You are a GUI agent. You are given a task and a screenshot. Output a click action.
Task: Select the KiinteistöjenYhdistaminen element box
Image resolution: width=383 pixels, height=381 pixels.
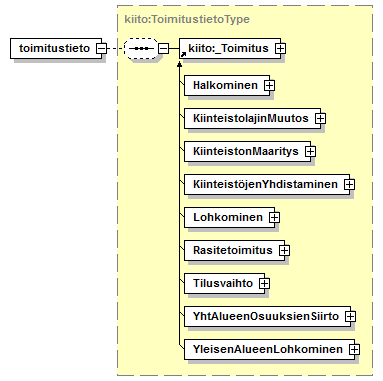click(x=267, y=185)
